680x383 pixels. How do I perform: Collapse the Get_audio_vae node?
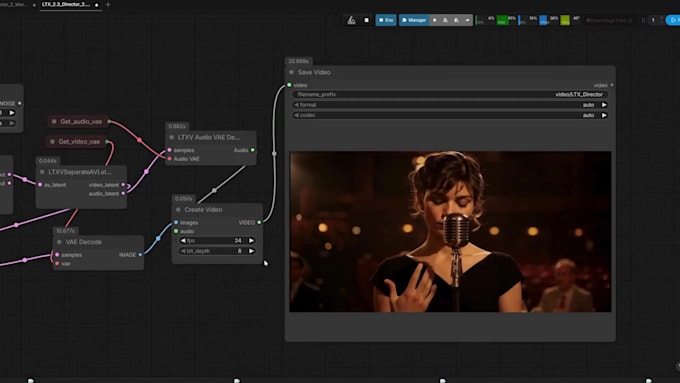pos(54,121)
